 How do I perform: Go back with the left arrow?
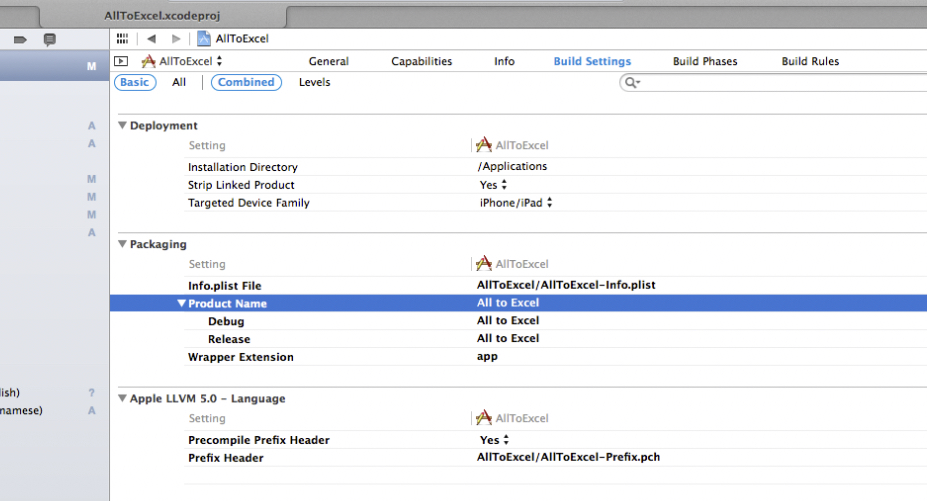coord(151,38)
